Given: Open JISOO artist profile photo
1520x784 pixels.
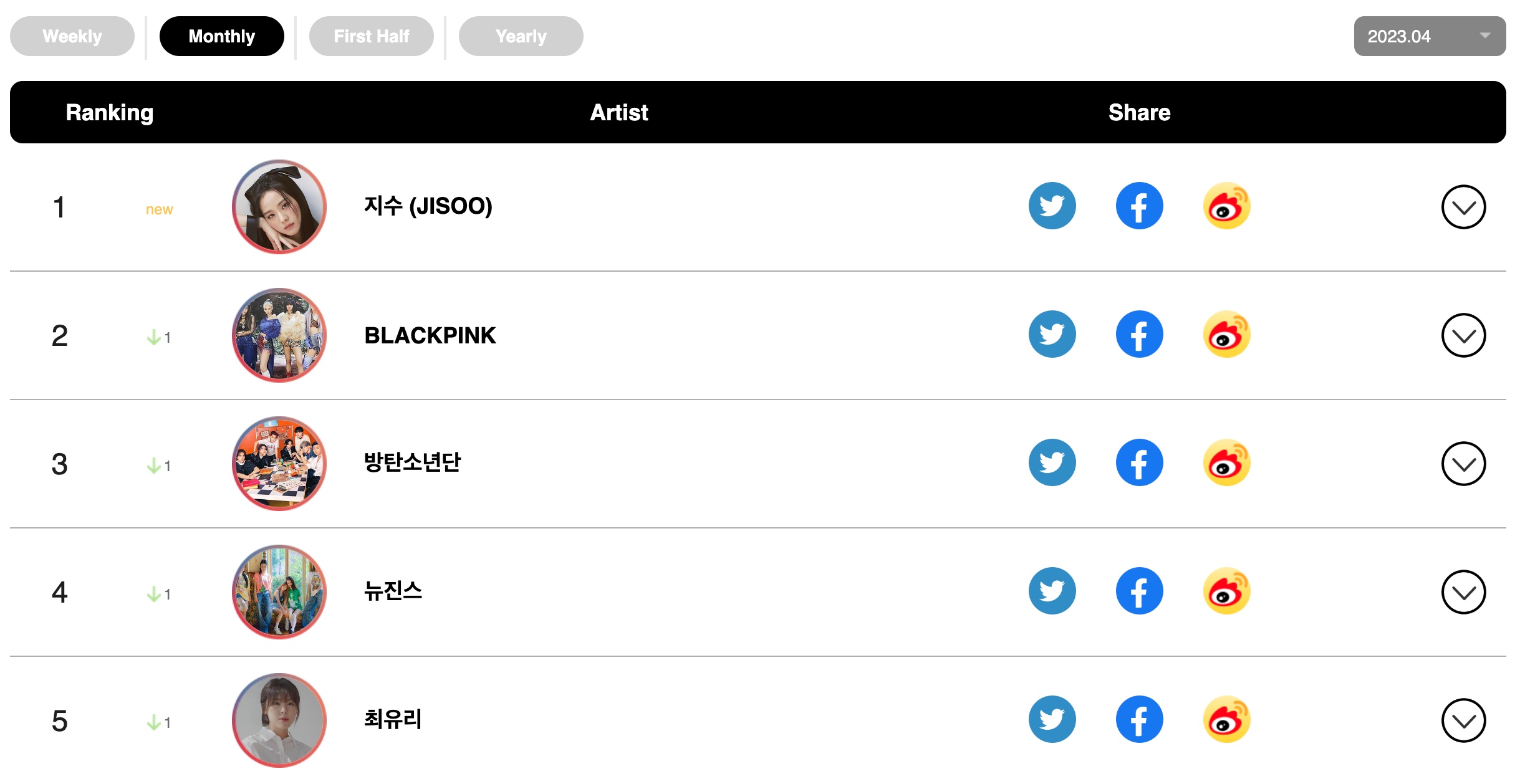Looking at the screenshot, I should [x=279, y=207].
